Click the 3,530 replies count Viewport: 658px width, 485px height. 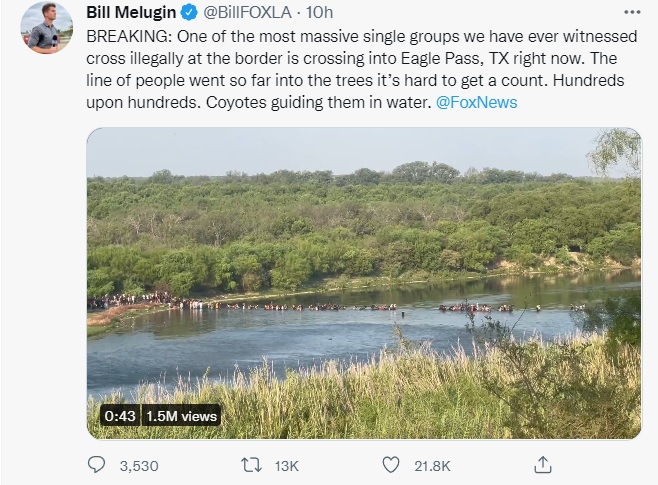click(139, 466)
